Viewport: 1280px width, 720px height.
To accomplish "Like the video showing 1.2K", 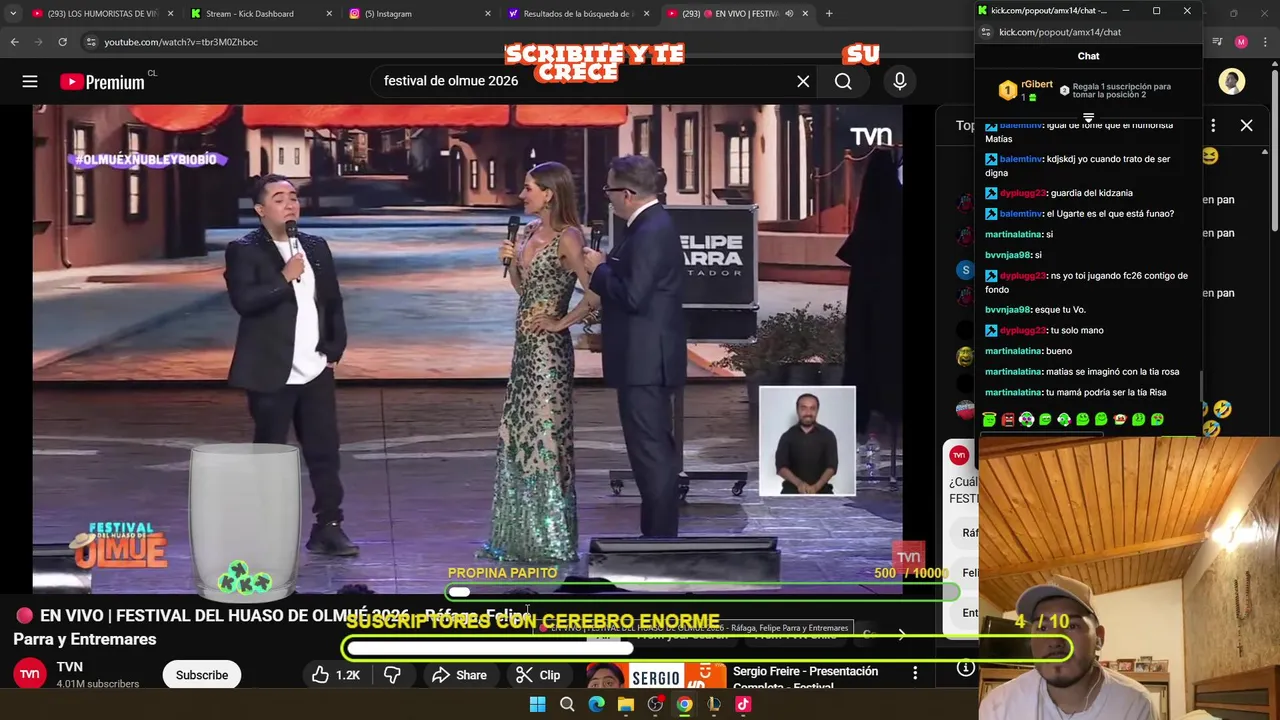I will 336,675.
